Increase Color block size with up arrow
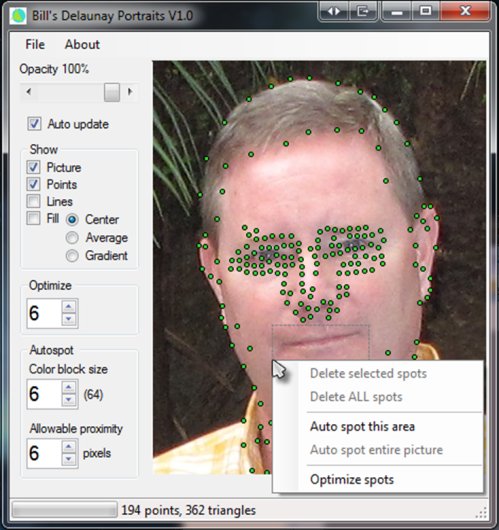Viewport: 499px width, 530px height. pos(69,387)
